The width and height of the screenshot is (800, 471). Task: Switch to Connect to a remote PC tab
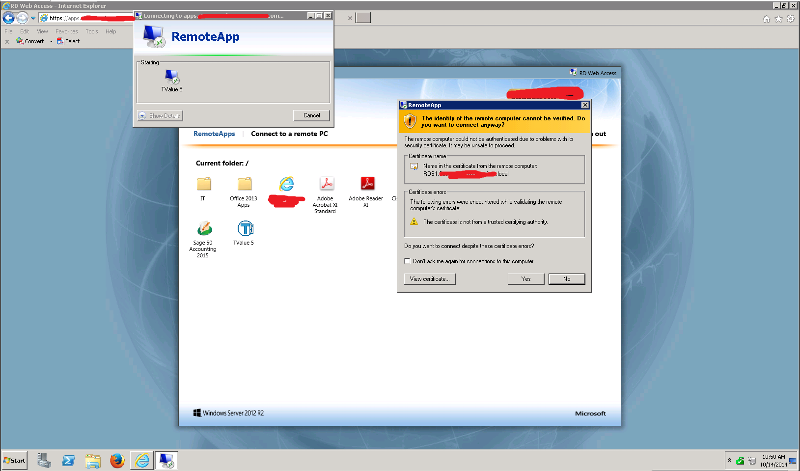[x=289, y=134]
